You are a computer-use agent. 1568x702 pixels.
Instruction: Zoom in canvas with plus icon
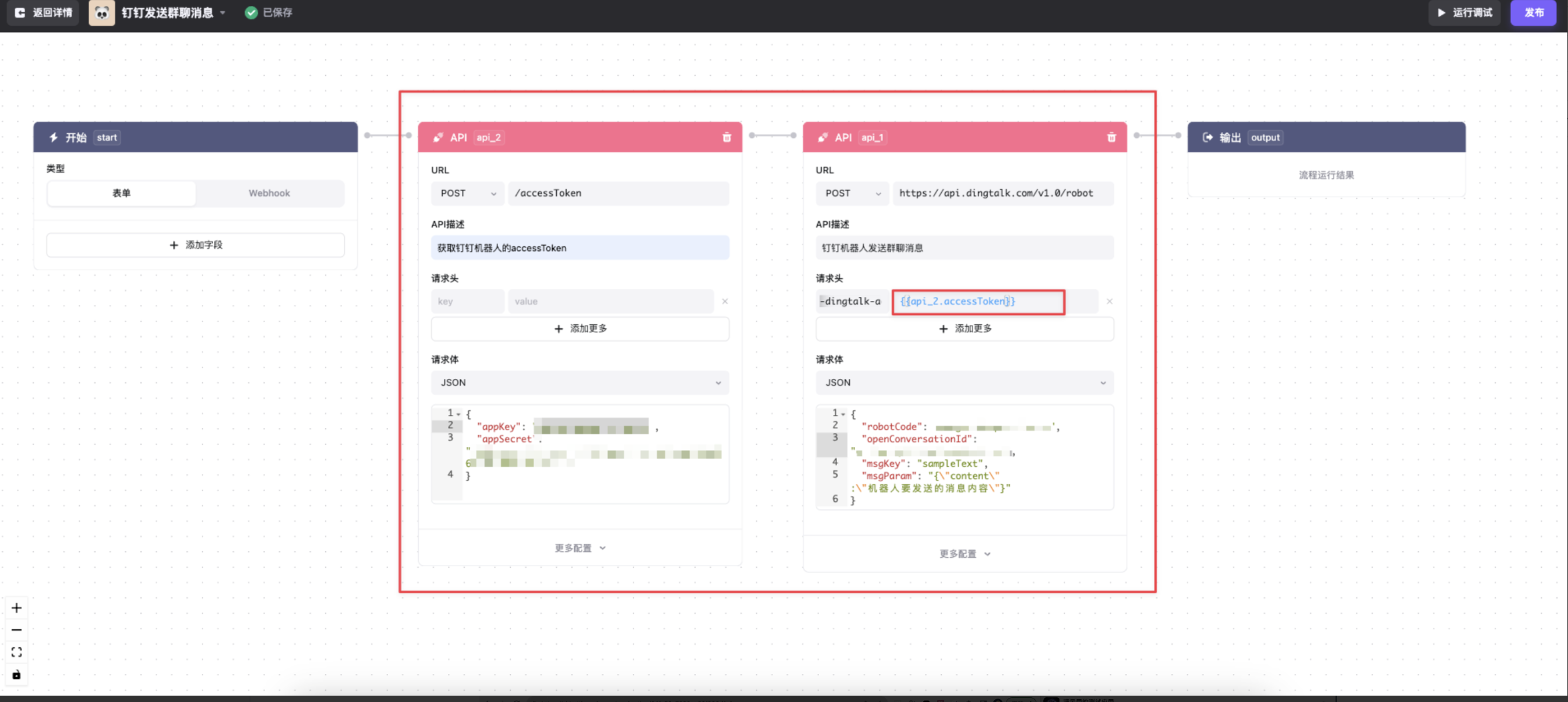point(16,608)
